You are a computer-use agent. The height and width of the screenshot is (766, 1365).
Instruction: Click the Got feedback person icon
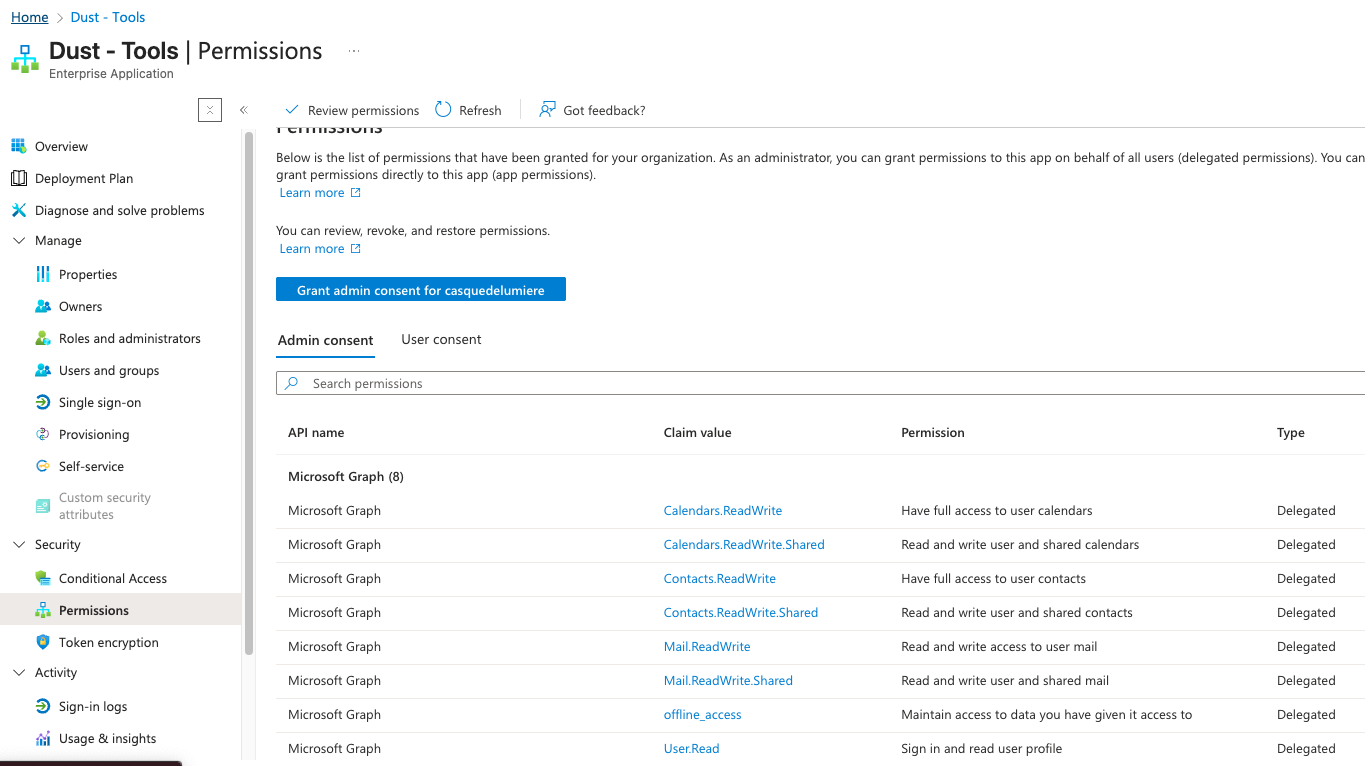click(x=547, y=110)
